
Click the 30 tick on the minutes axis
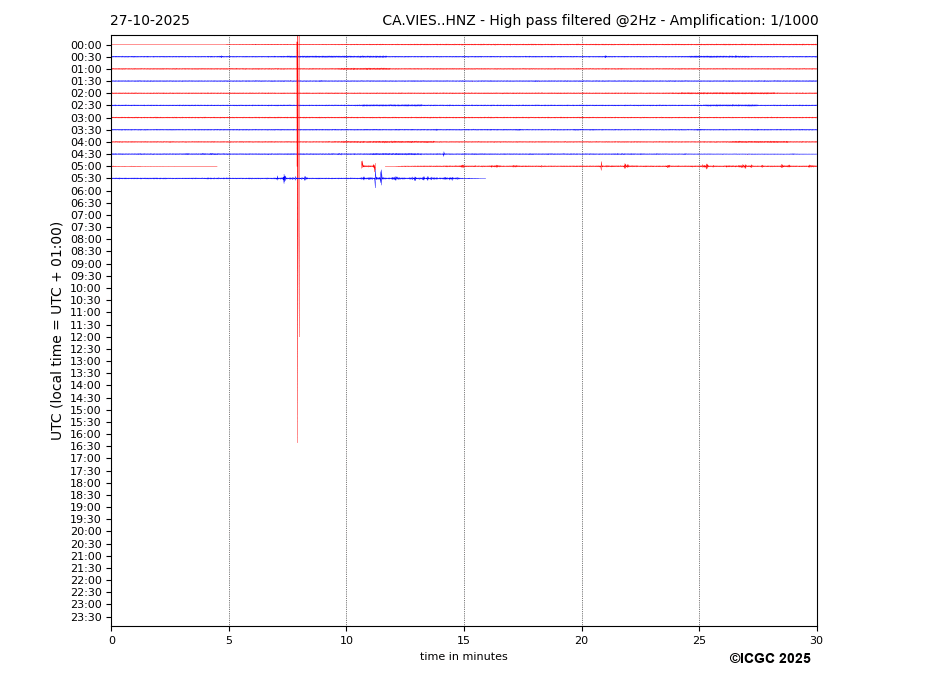click(816, 640)
